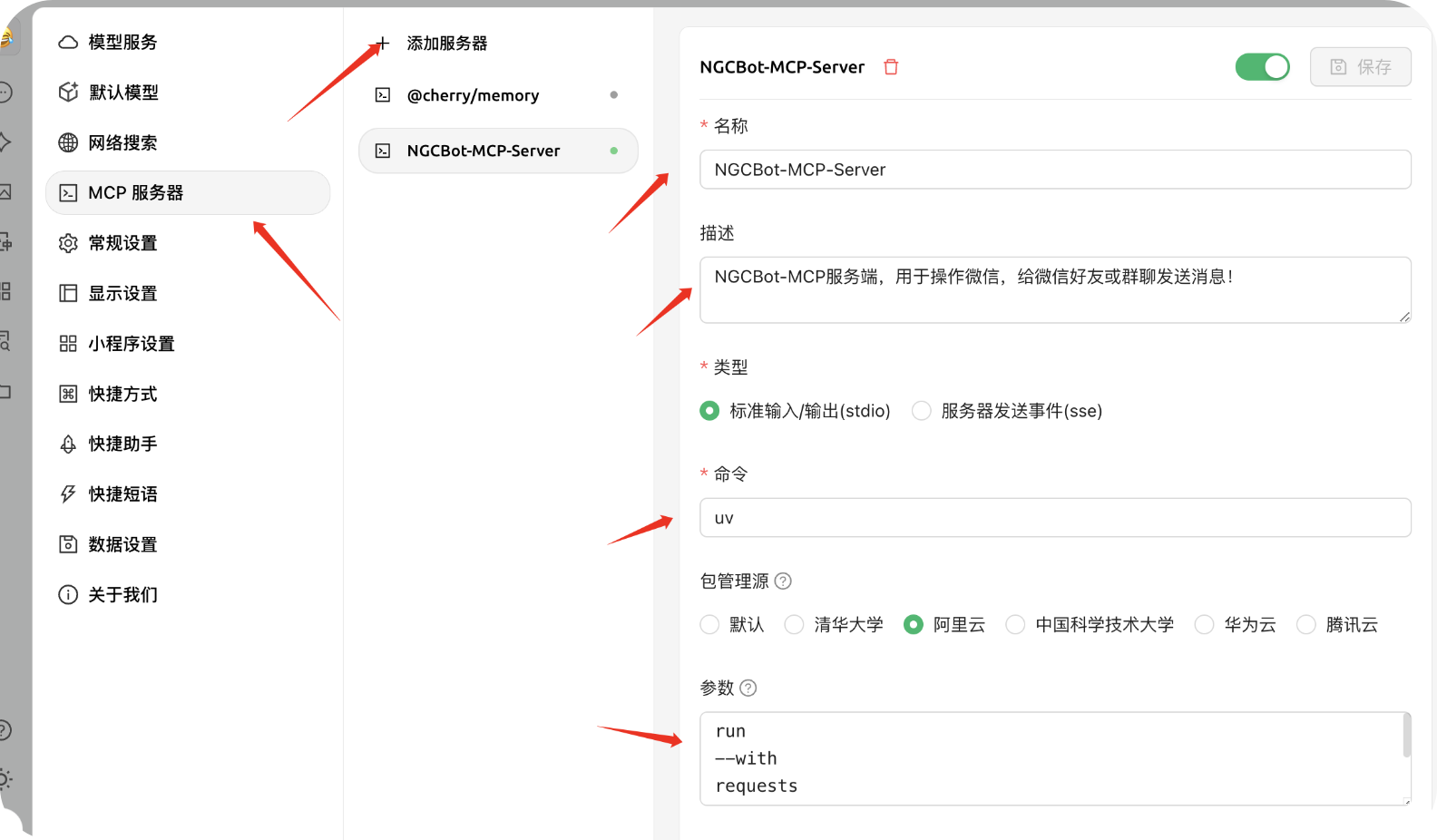Open the 模型服务 settings section

188,42
